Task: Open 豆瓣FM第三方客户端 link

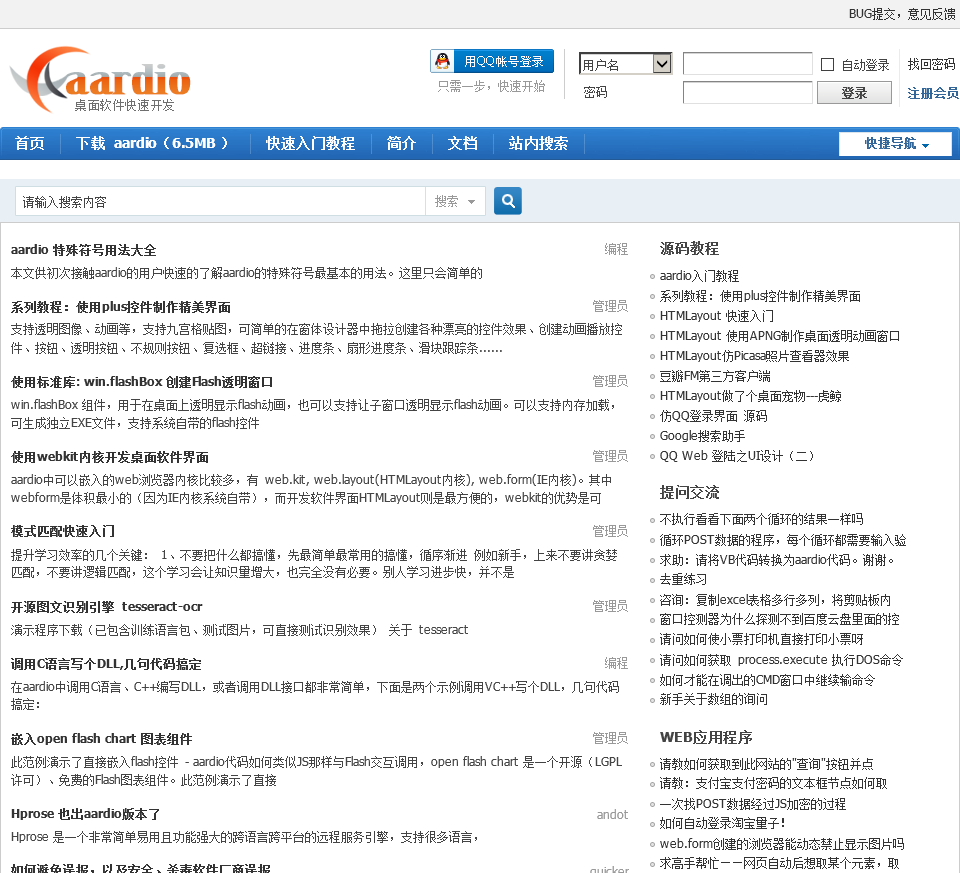Action: (715, 376)
